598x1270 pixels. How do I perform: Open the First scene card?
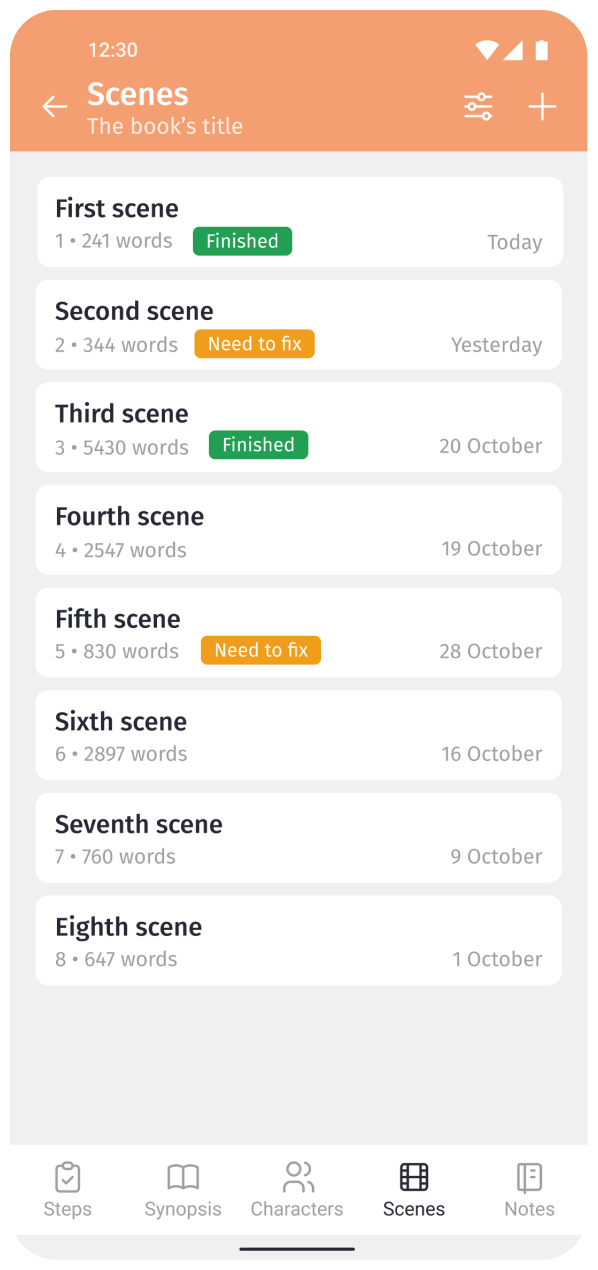(300, 222)
